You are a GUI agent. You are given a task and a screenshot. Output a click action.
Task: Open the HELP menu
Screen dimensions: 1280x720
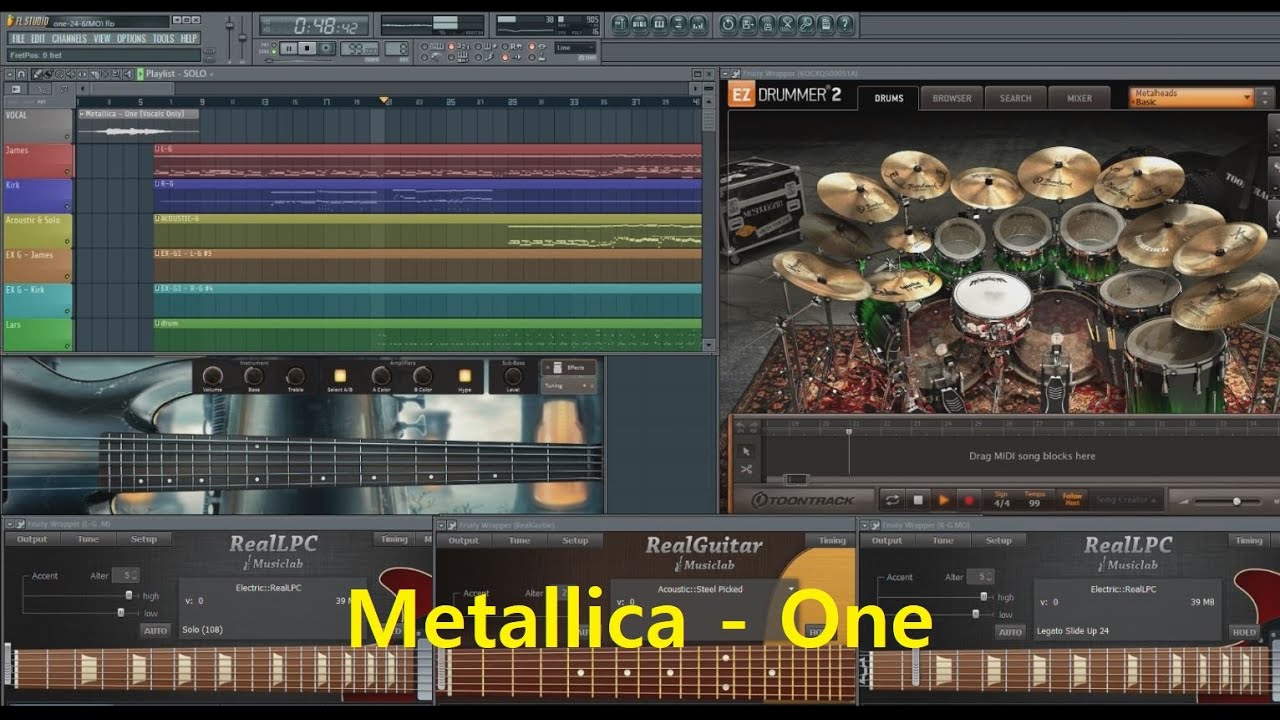pos(189,39)
